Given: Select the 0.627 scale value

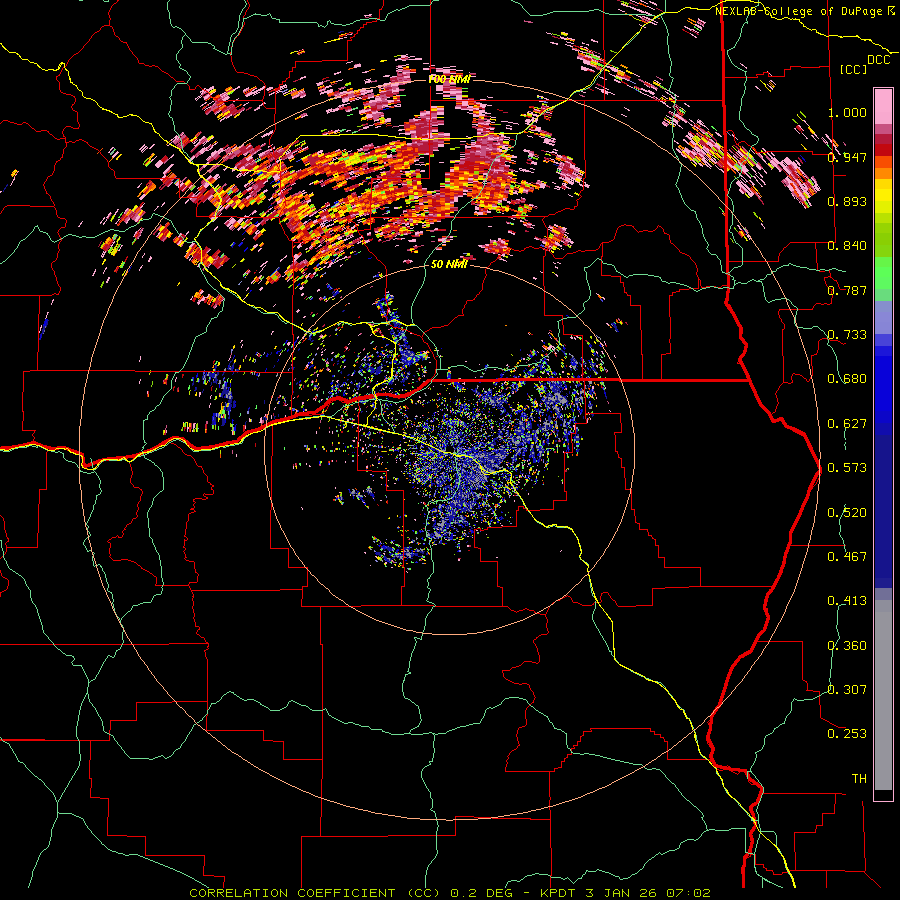Looking at the screenshot, I should tap(847, 424).
